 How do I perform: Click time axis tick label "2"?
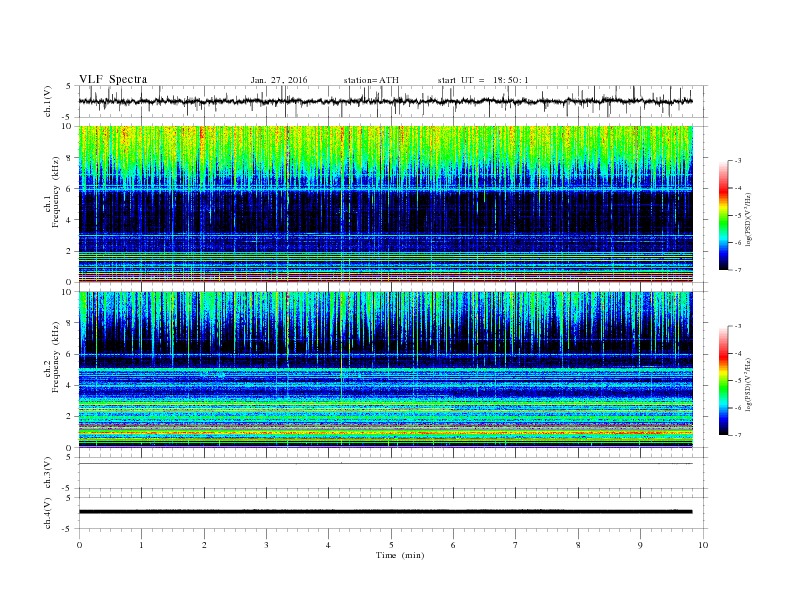pos(204,545)
